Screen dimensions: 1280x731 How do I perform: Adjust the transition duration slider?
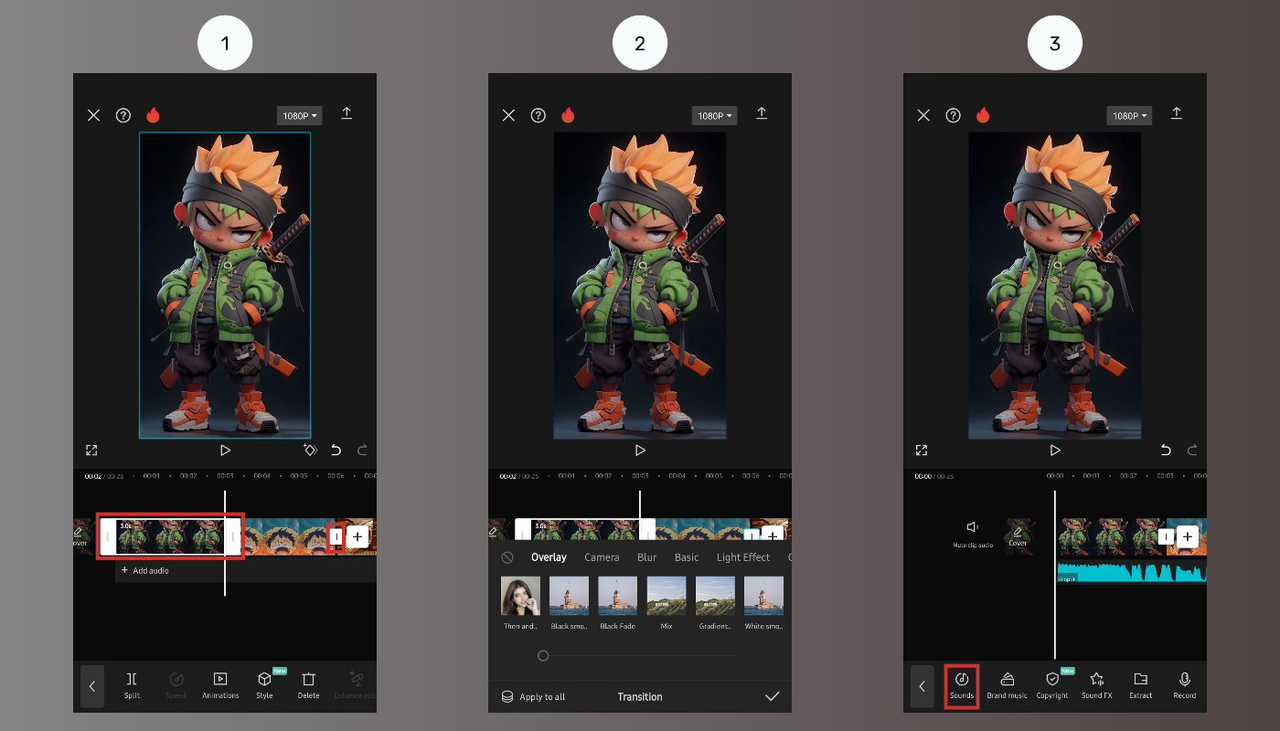(x=543, y=655)
